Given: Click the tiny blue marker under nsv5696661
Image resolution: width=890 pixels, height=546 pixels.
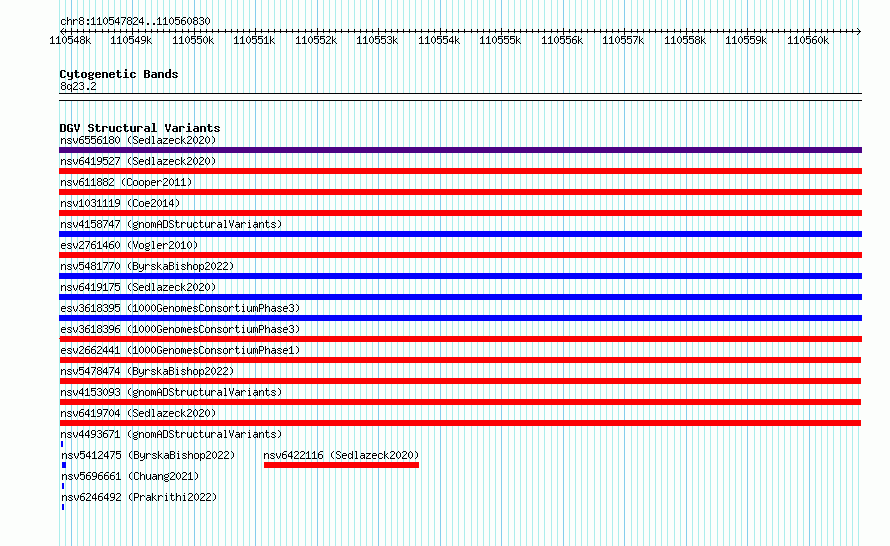Looking at the screenshot, I should tap(62, 486).
